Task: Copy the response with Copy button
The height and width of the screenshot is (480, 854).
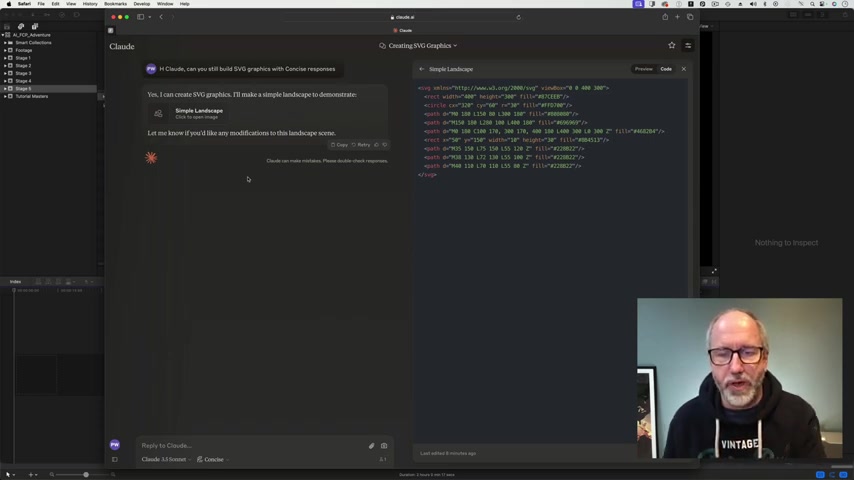Action: point(339,145)
